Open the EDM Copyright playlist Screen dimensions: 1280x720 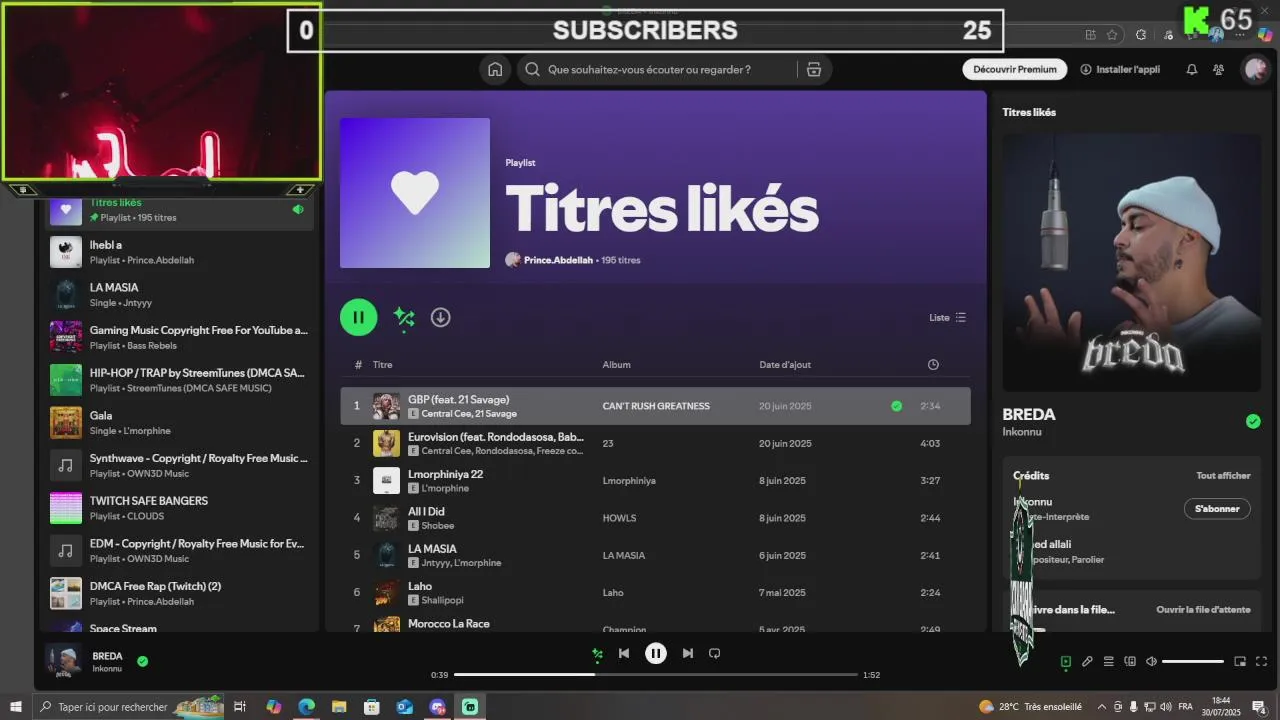[x=180, y=551]
